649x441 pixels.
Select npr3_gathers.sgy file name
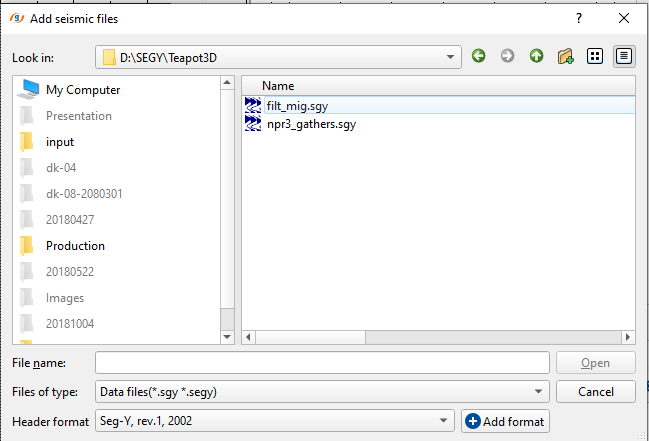[x=311, y=124]
